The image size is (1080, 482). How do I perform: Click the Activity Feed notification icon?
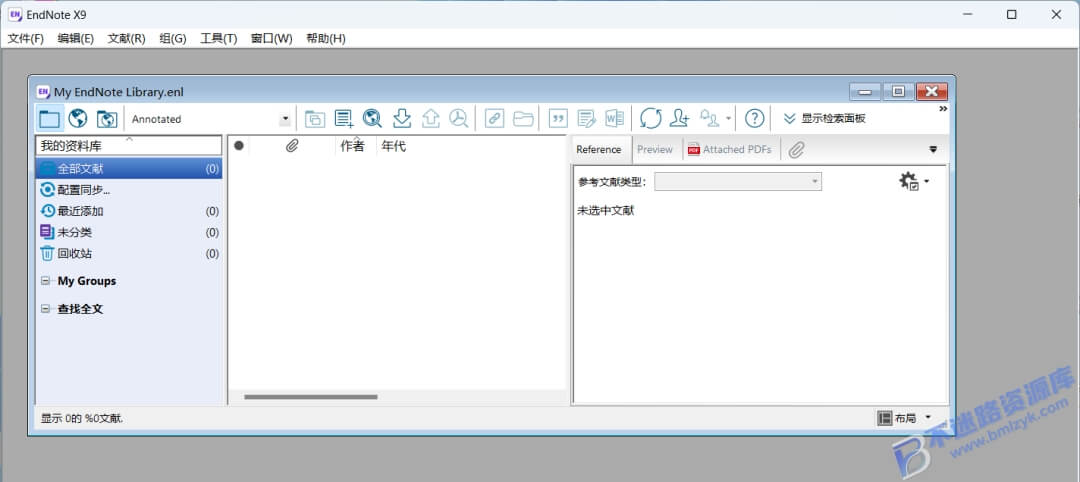(x=709, y=118)
